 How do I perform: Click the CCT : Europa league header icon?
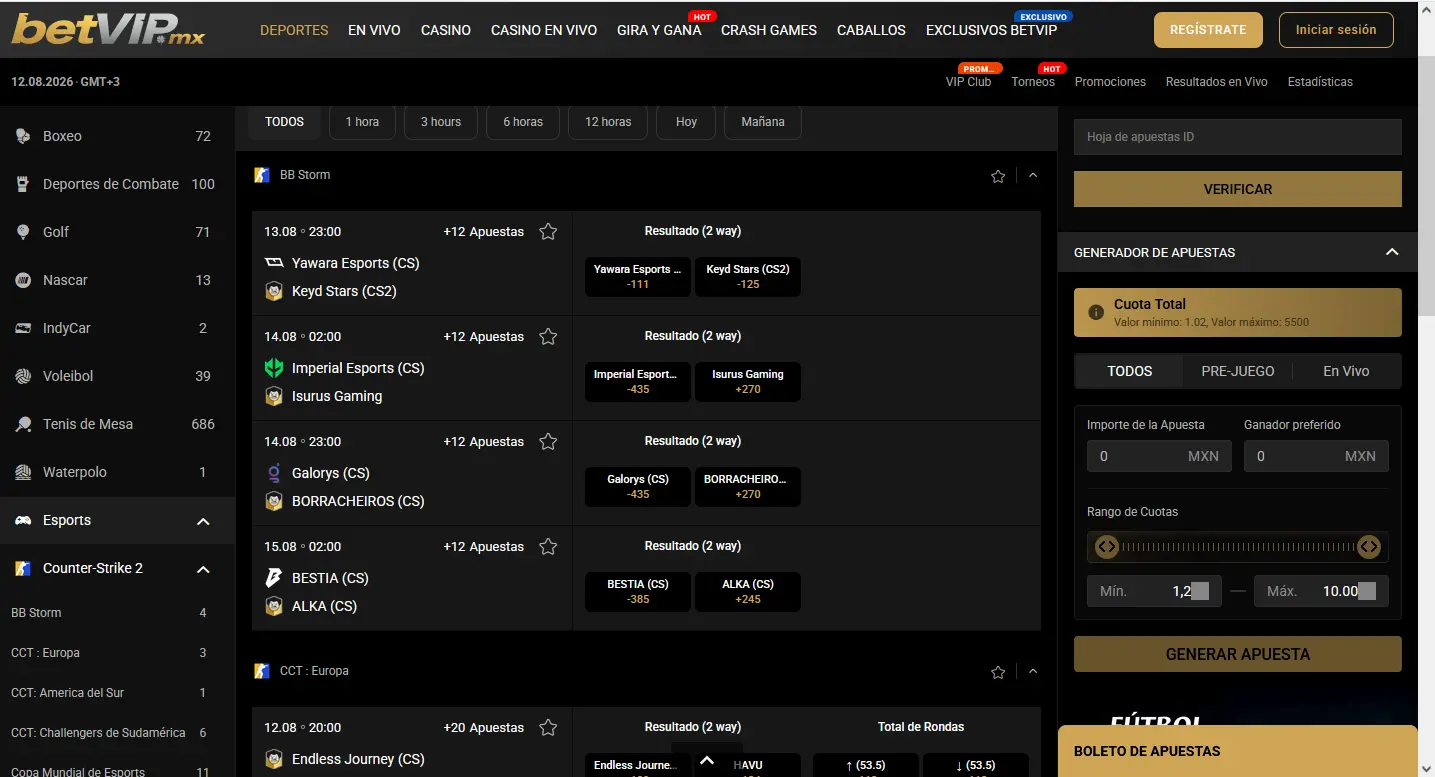click(x=262, y=671)
